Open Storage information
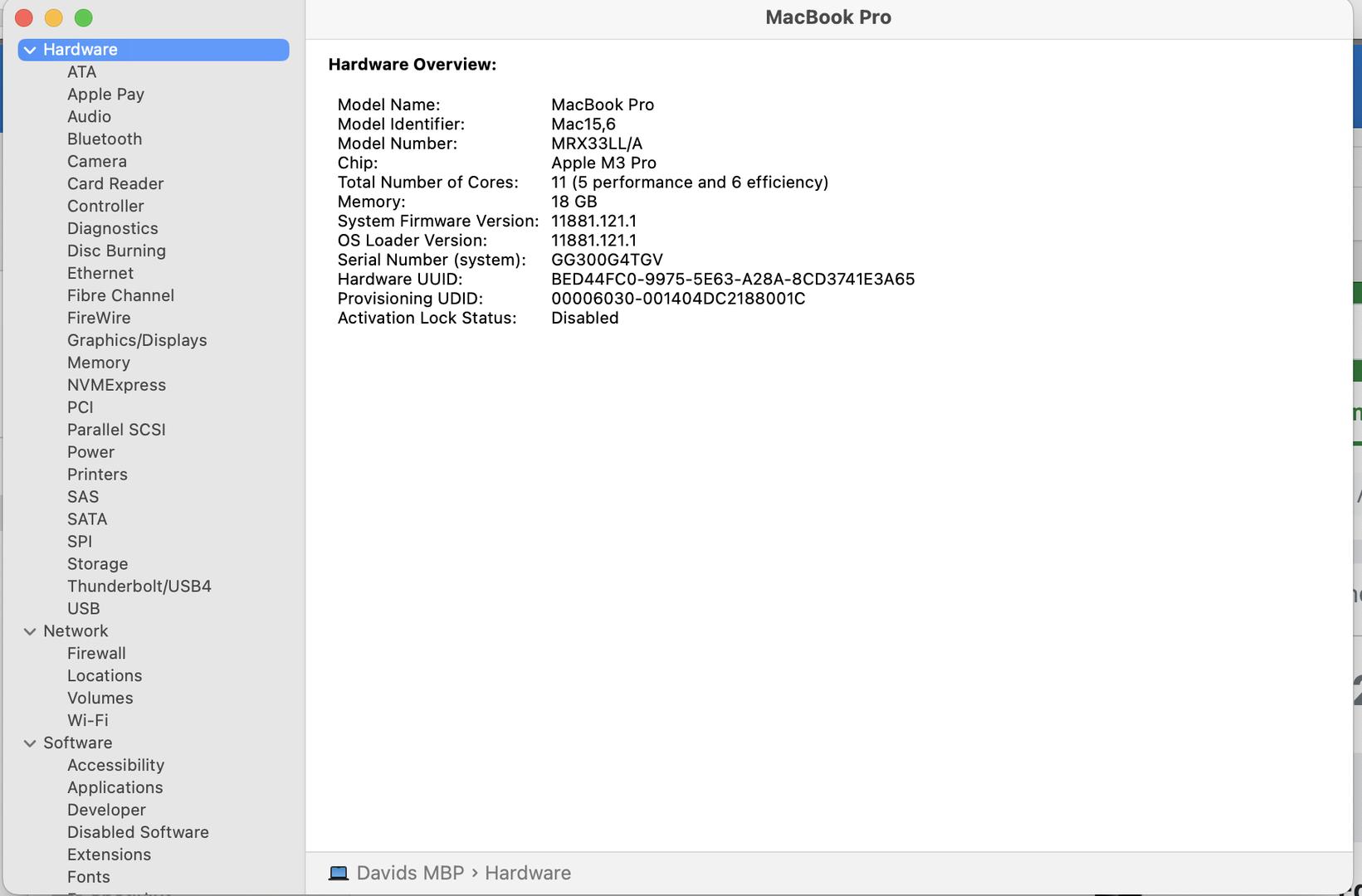Image resolution: width=1362 pixels, height=896 pixels. (97, 565)
